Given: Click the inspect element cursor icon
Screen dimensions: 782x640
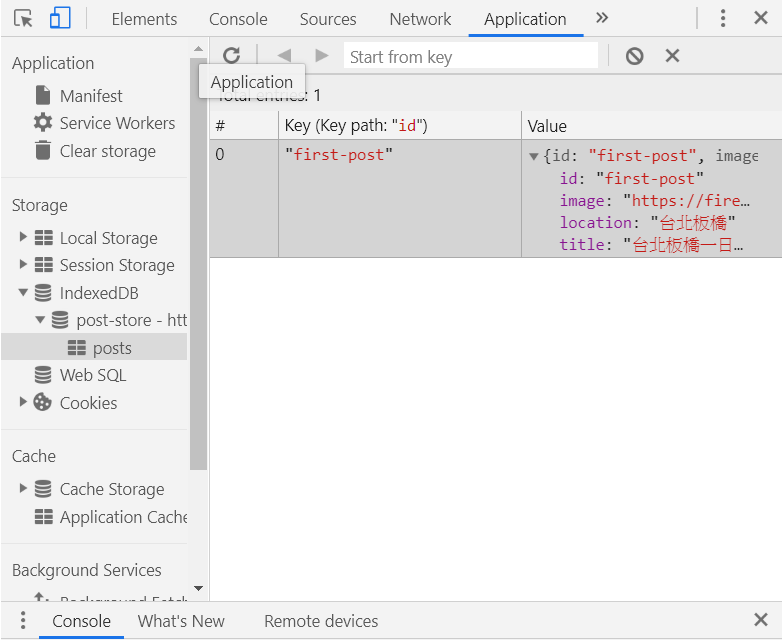Looking at the screenshot, I should point(24,19).
